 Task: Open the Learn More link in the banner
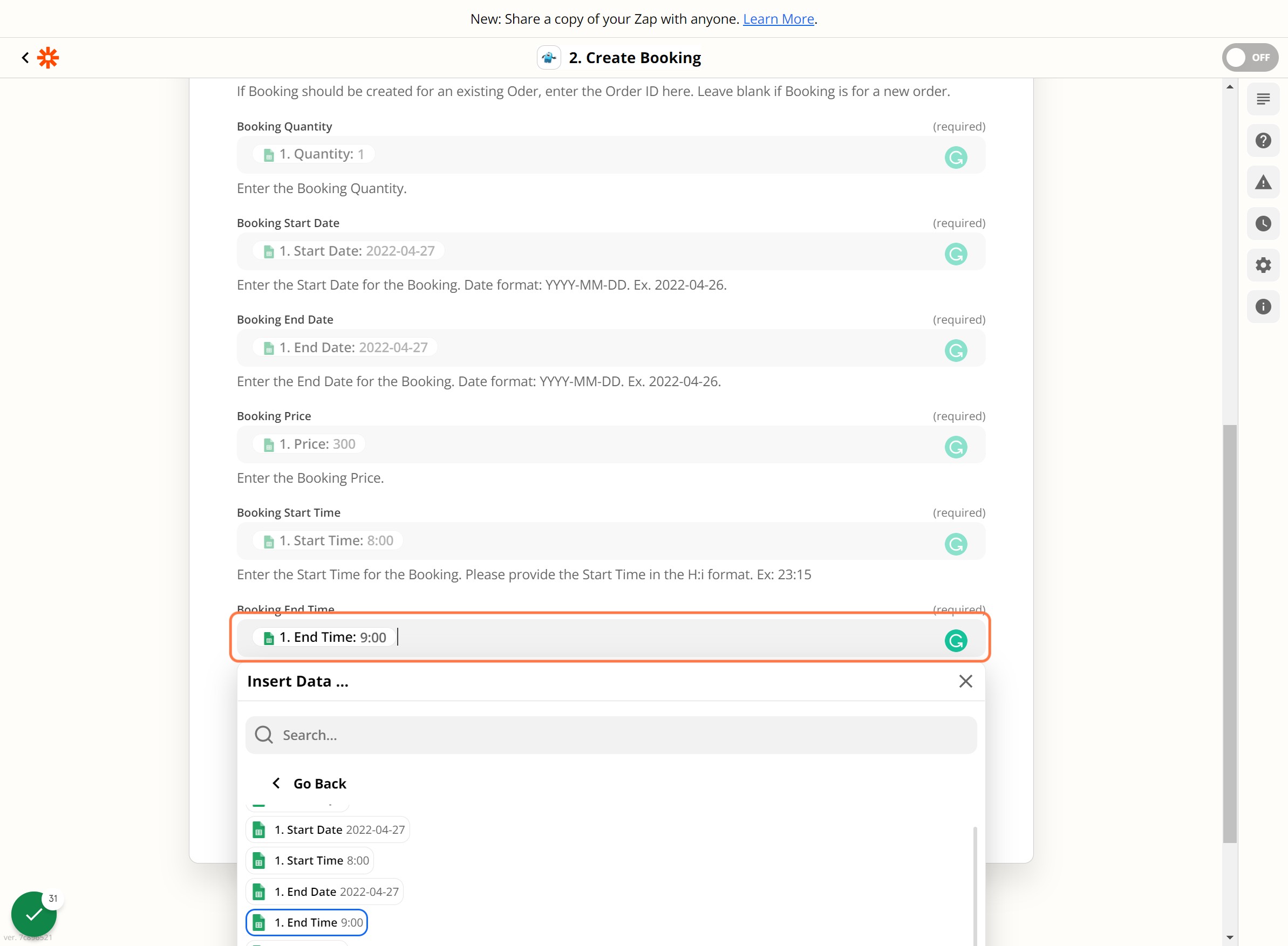[x=778, y=19]
